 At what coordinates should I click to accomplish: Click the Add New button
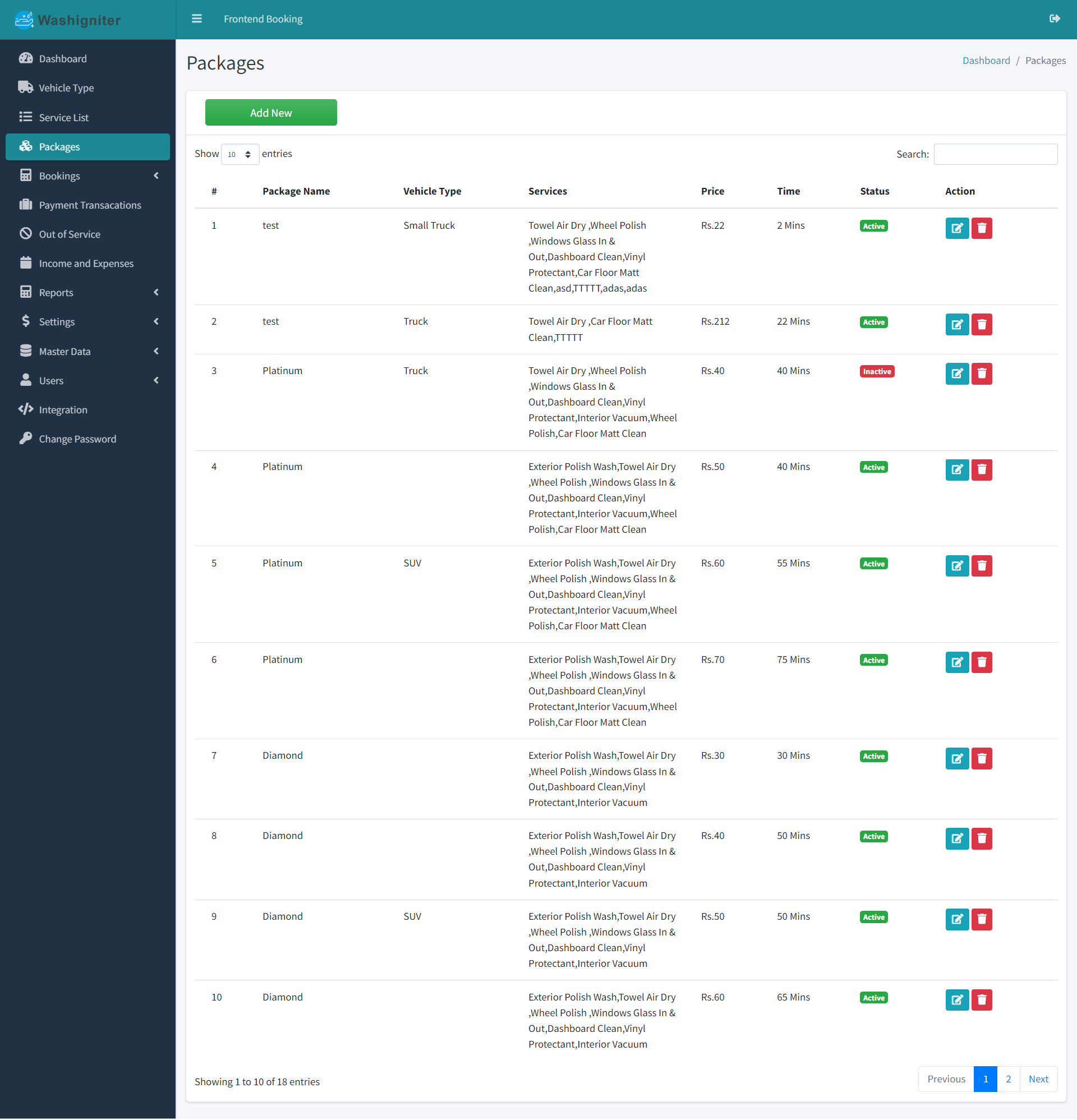[x=270, y=112]
